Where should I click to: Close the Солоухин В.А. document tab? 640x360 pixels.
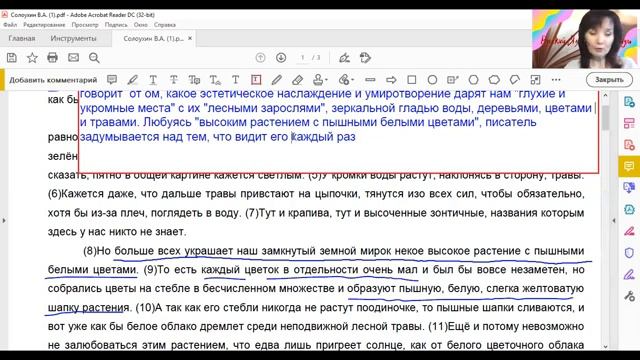(x=190, y=38)
